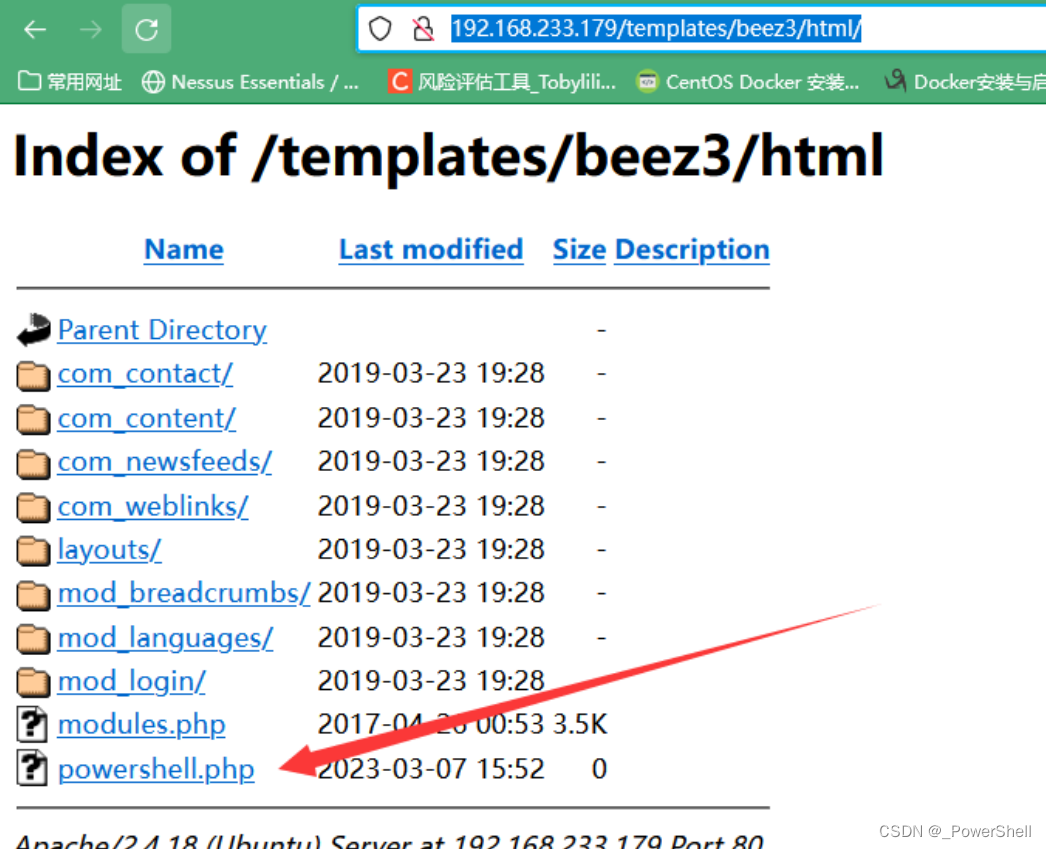Open the layouts/ folder link
The width and height of the screenshot is (1046, 849).
click(x=109, y=550)
